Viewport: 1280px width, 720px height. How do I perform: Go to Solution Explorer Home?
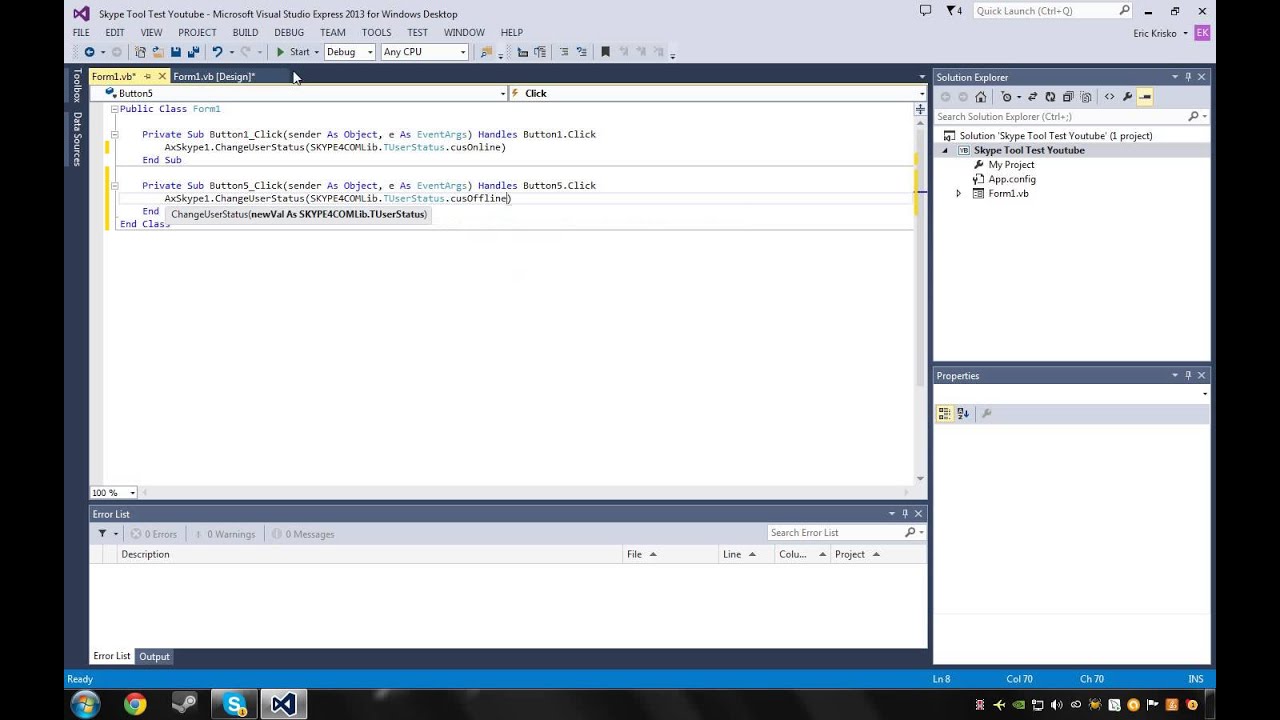(981, 97)
